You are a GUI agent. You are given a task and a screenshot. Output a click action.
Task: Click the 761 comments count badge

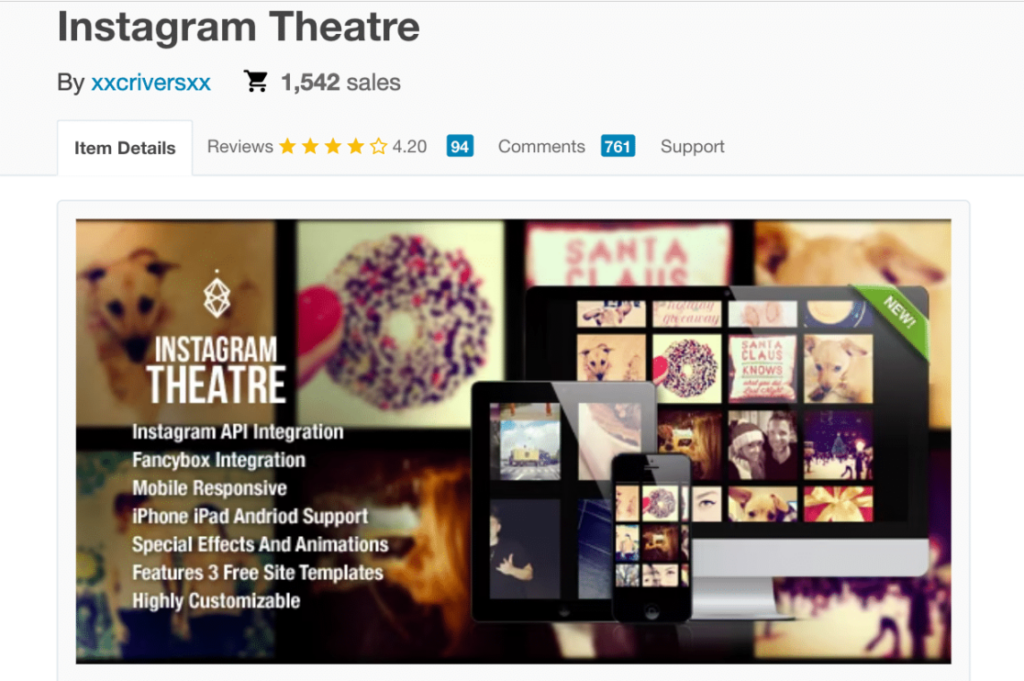(x=617, y=146)
